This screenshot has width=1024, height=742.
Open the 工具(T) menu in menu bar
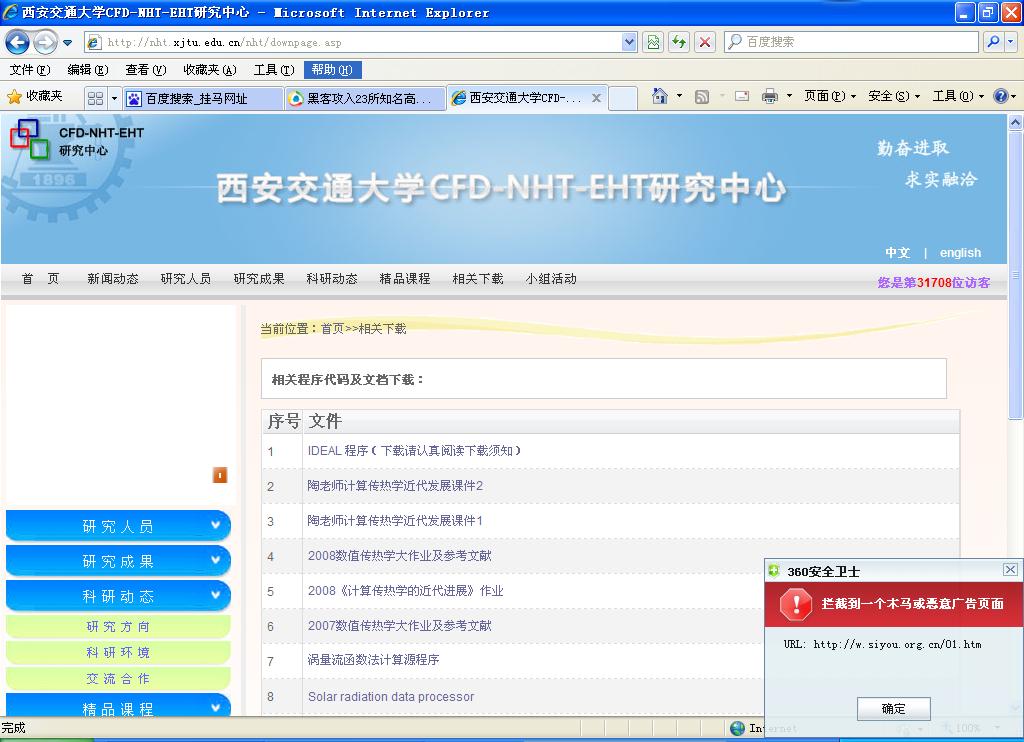point(274,70)
